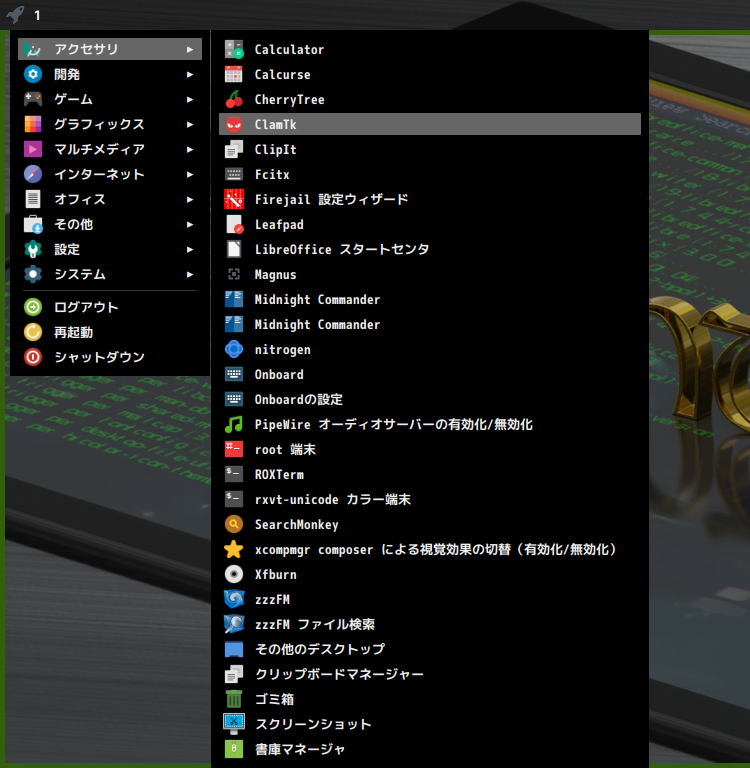The image size is (750, 768).
Task: Expand the 開発 submenu arrow
Action: click(190, 74)
